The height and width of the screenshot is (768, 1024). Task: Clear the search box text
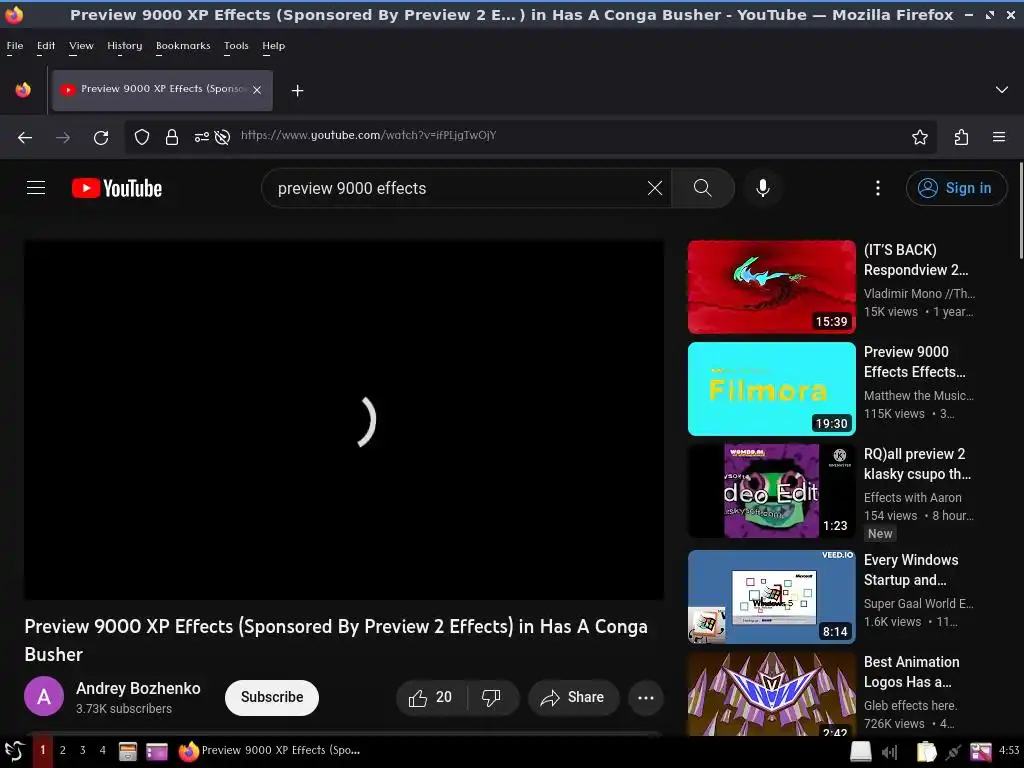(x=654, y=188)
